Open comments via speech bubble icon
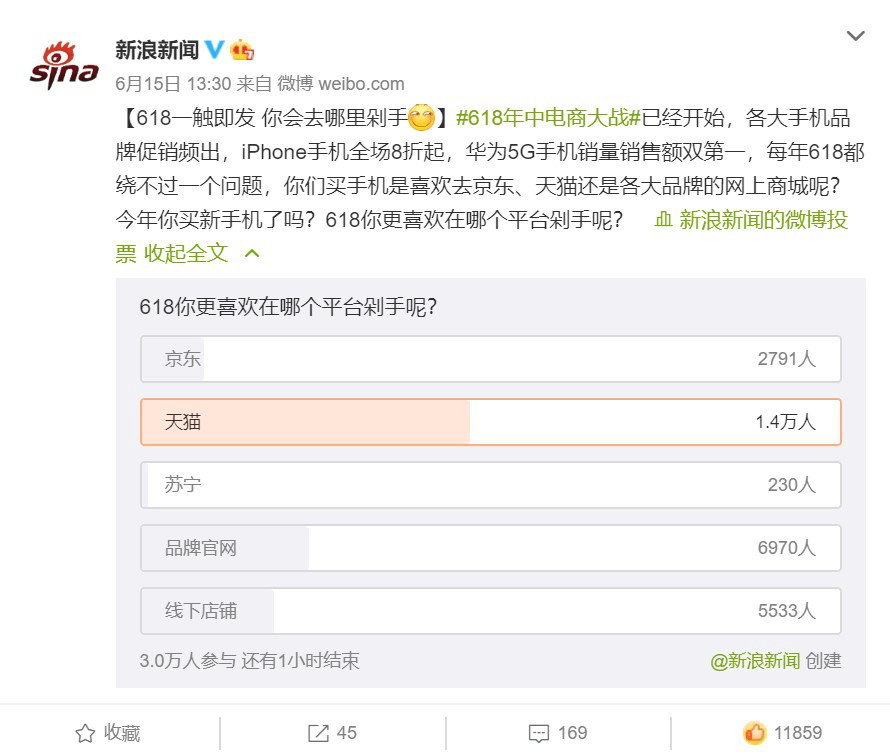The image size is (890, 755). (x=539, y=733)
